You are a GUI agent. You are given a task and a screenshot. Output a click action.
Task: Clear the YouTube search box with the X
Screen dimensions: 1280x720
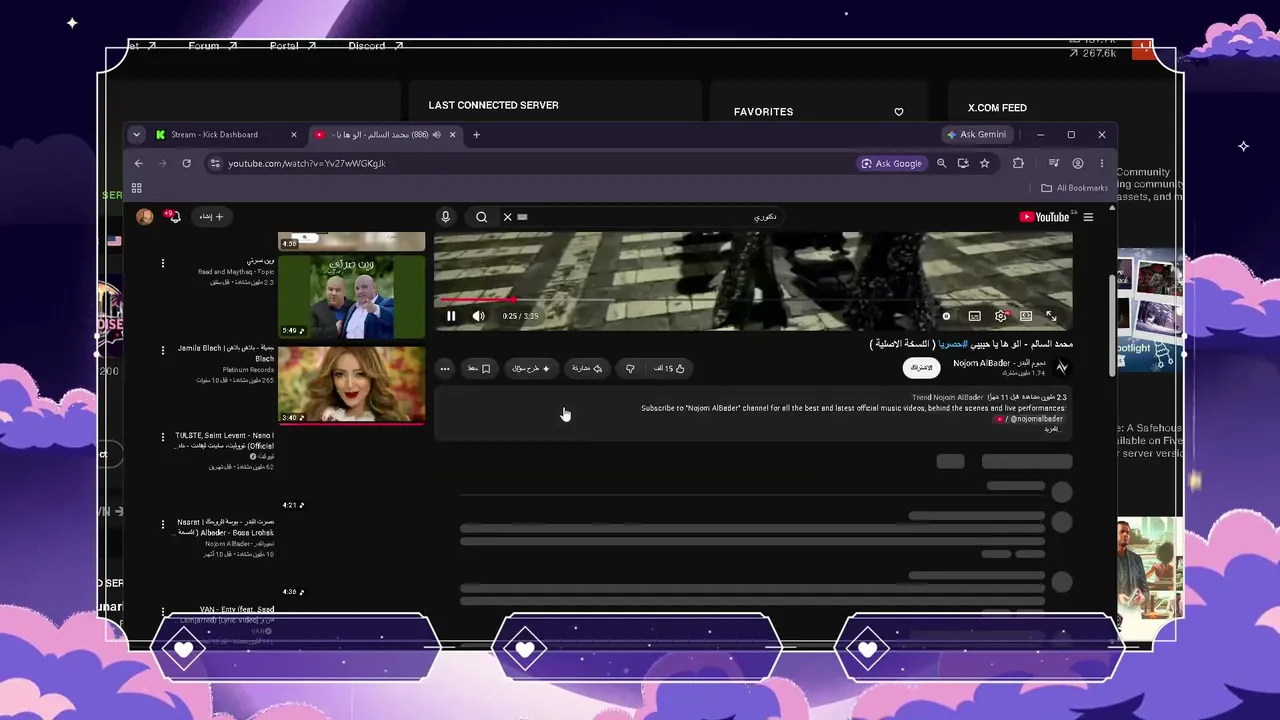pyautogui.click(x=507, y=217)
